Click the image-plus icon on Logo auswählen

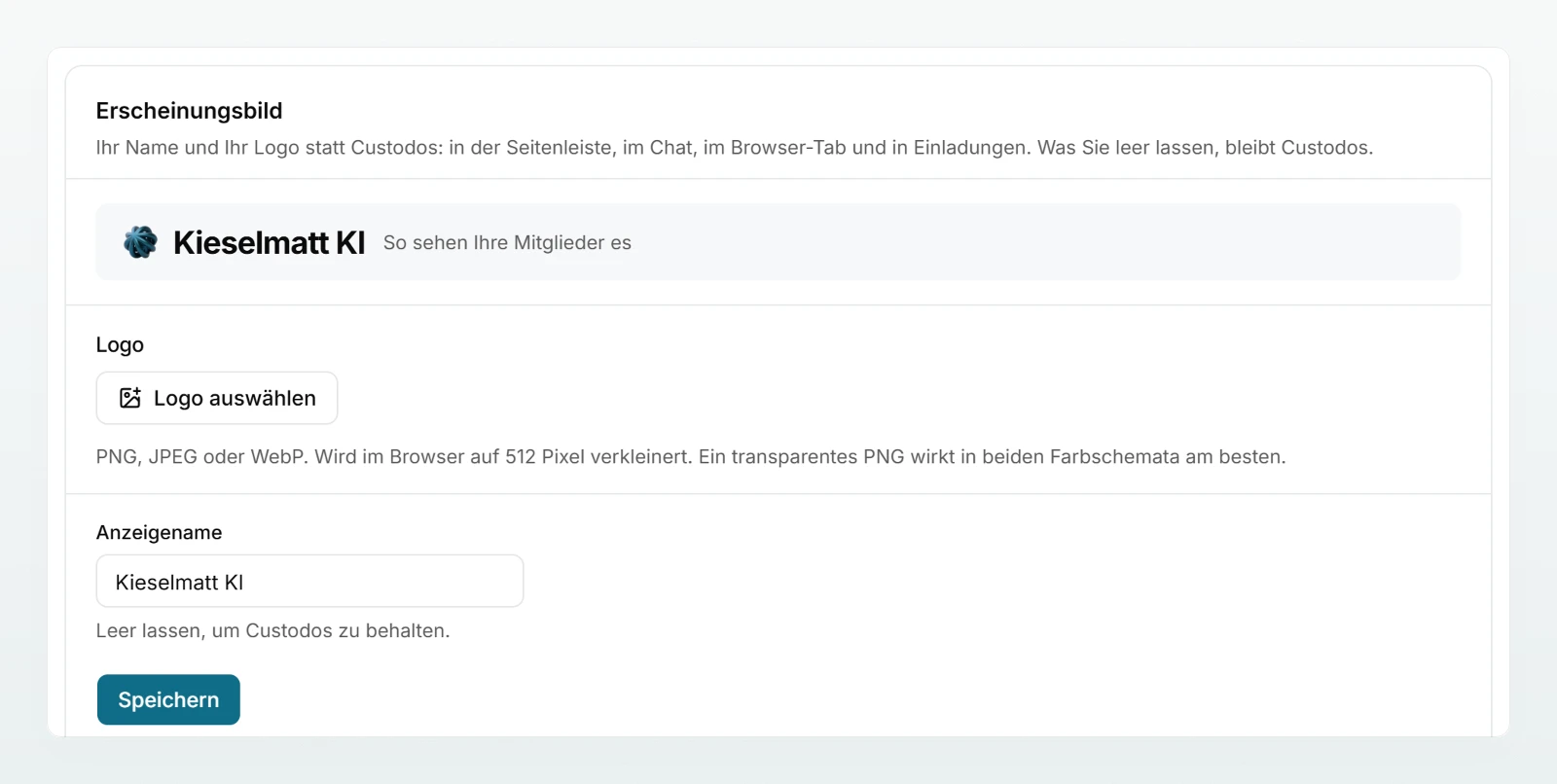pos(130,398)
